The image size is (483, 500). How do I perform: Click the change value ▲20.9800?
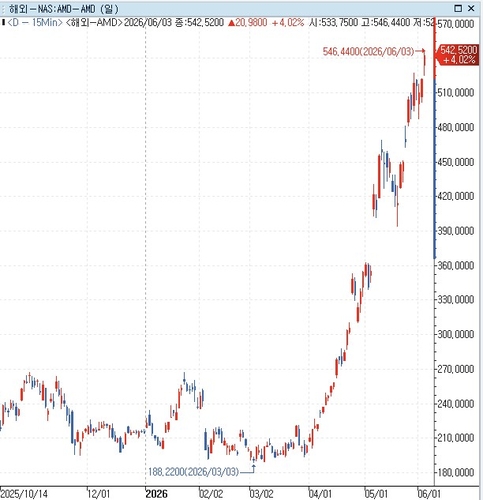pyautogui.click(x=248, y=23)
